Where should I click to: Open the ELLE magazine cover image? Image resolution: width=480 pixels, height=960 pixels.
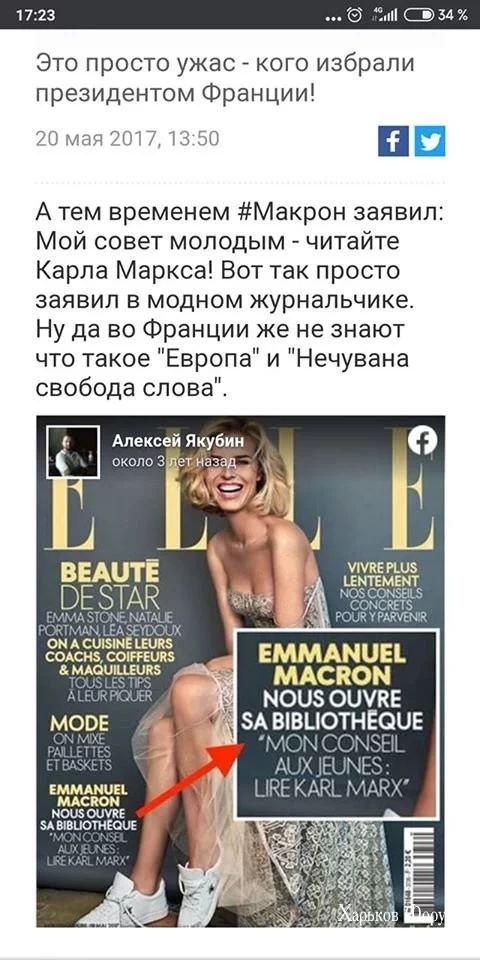pos(241,672)
